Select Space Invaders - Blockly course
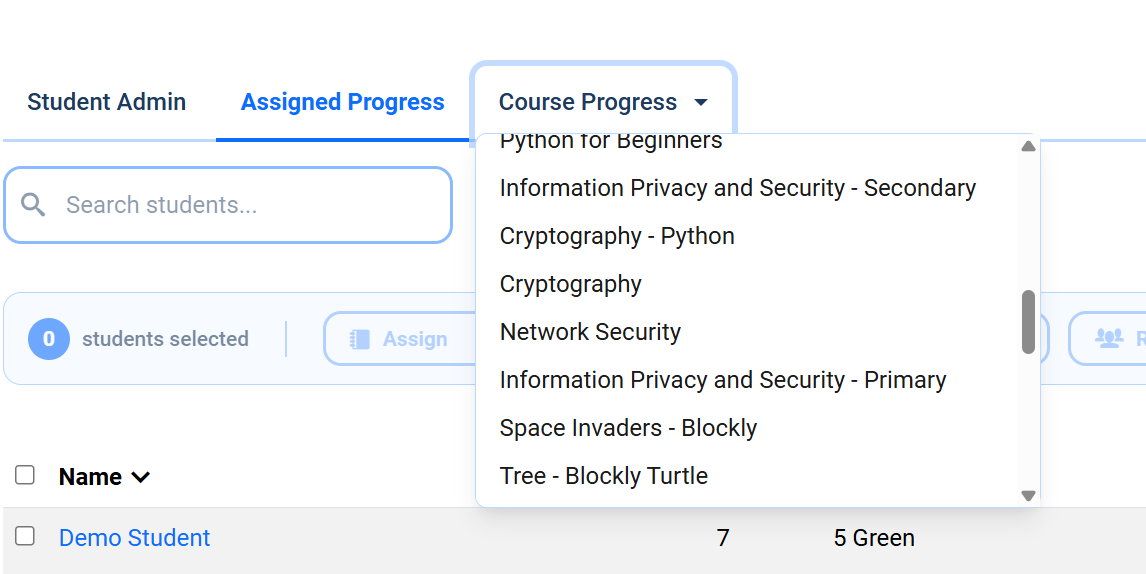Screen dimensions: 1146x574 pos(628,428)
